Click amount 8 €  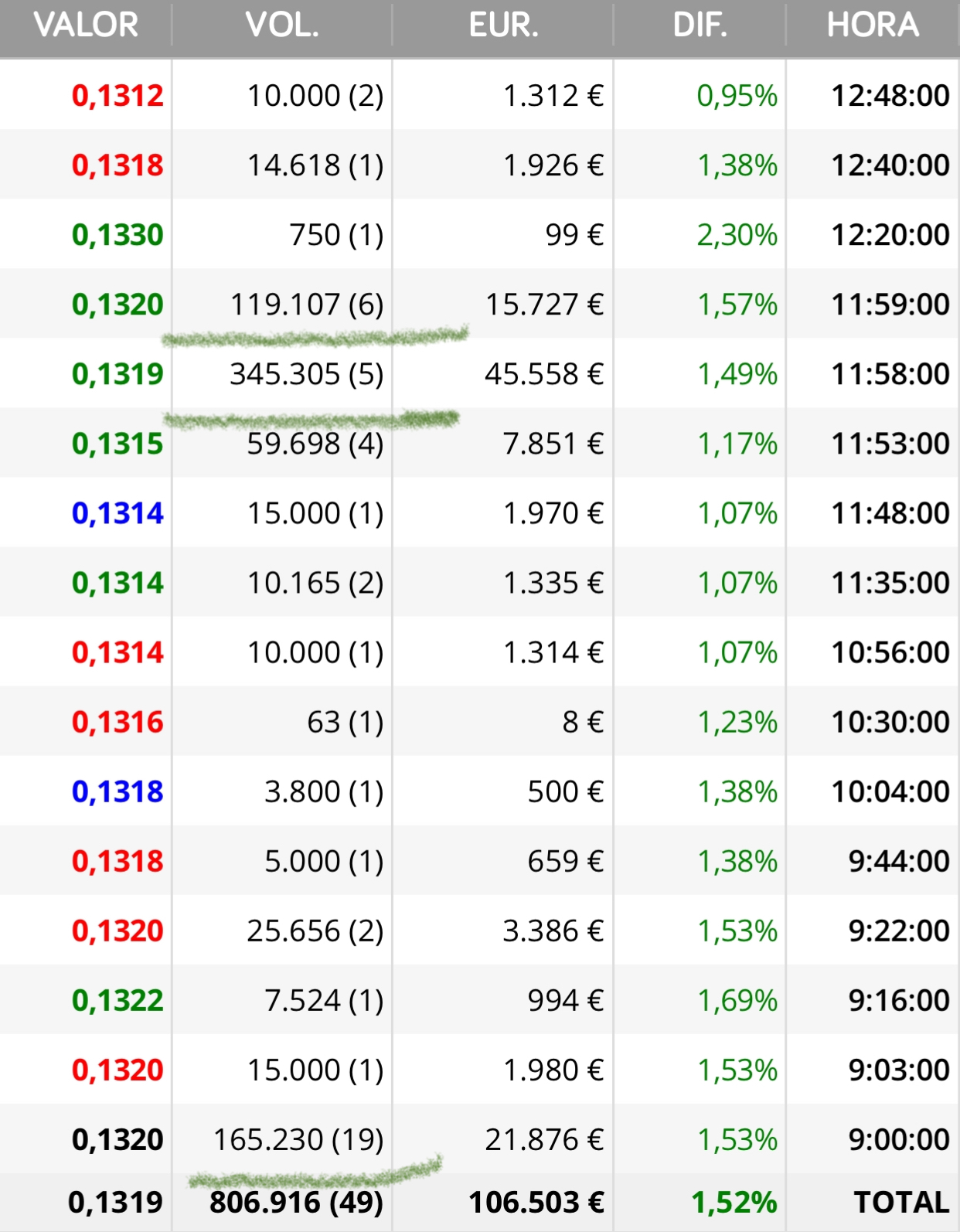pos(583,722)
